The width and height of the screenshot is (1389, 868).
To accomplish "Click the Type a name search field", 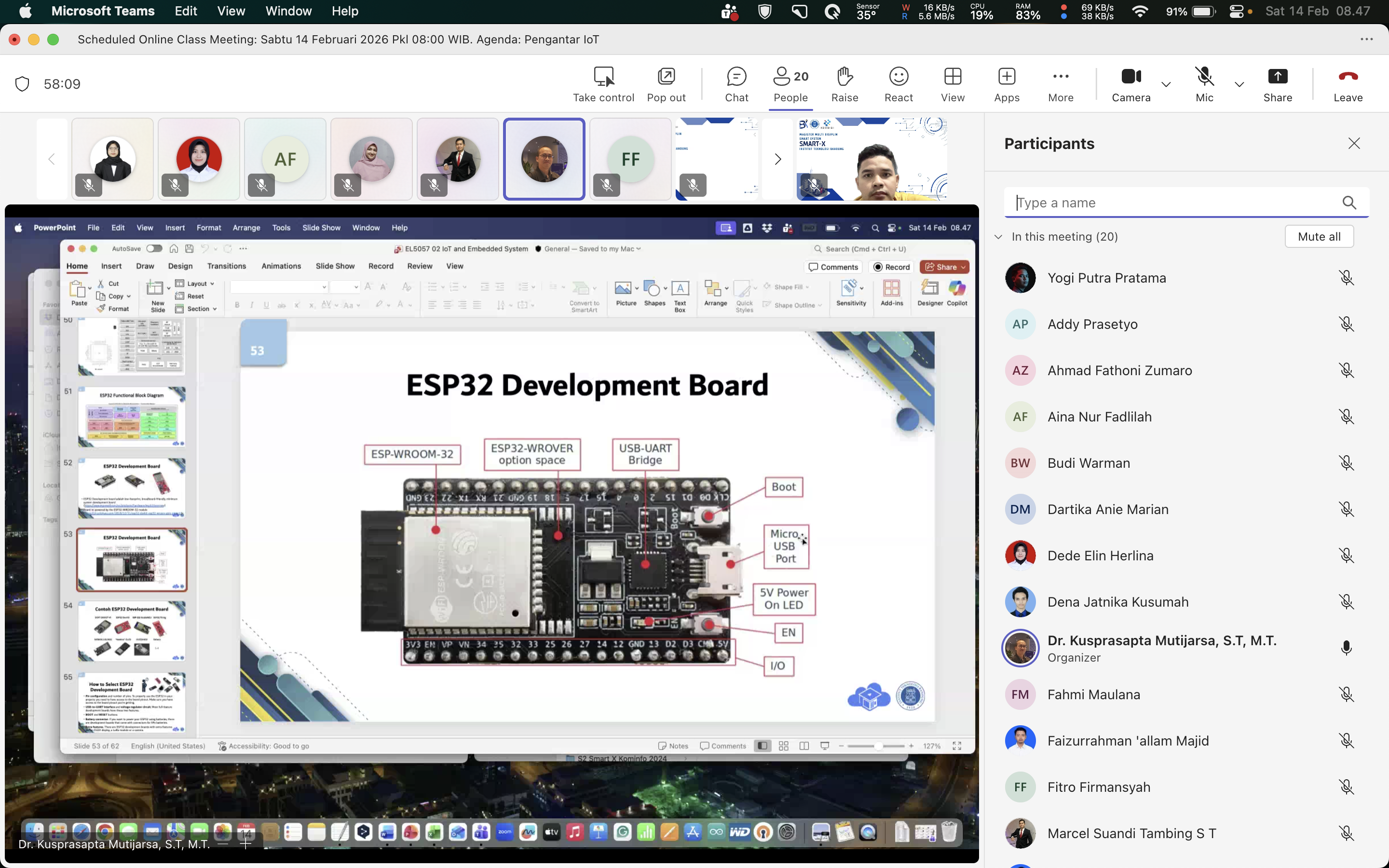I will point(1171,203).
